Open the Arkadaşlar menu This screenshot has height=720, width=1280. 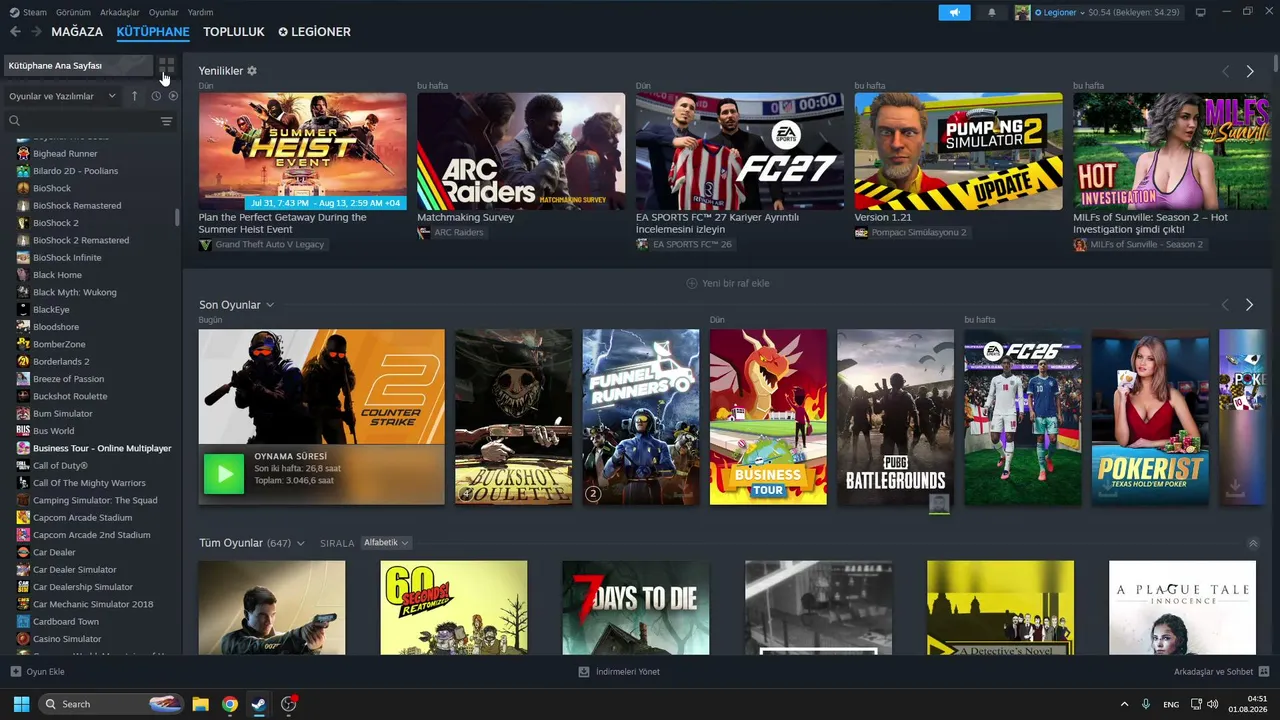tap(120, 12)
